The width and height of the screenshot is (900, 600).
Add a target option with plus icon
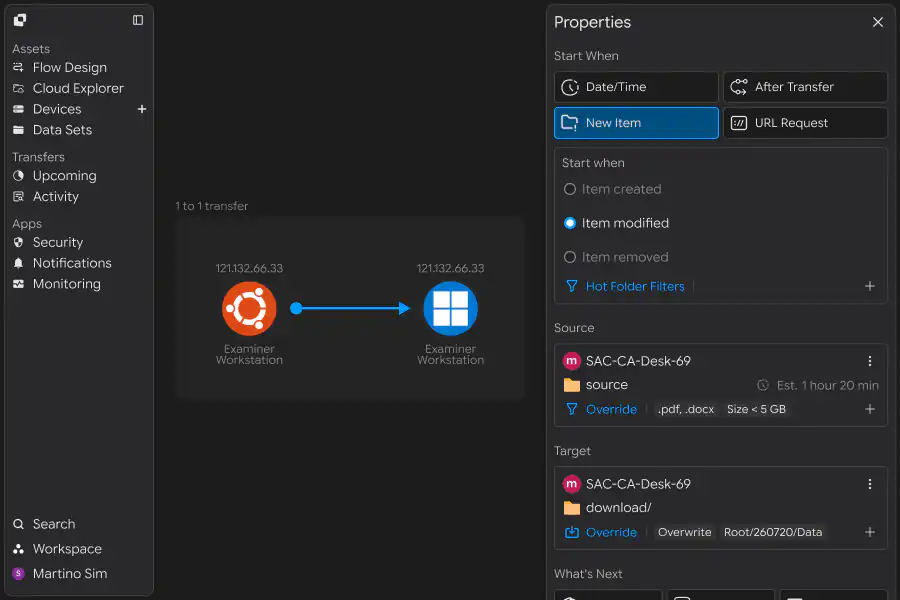[x=870, y=532]
